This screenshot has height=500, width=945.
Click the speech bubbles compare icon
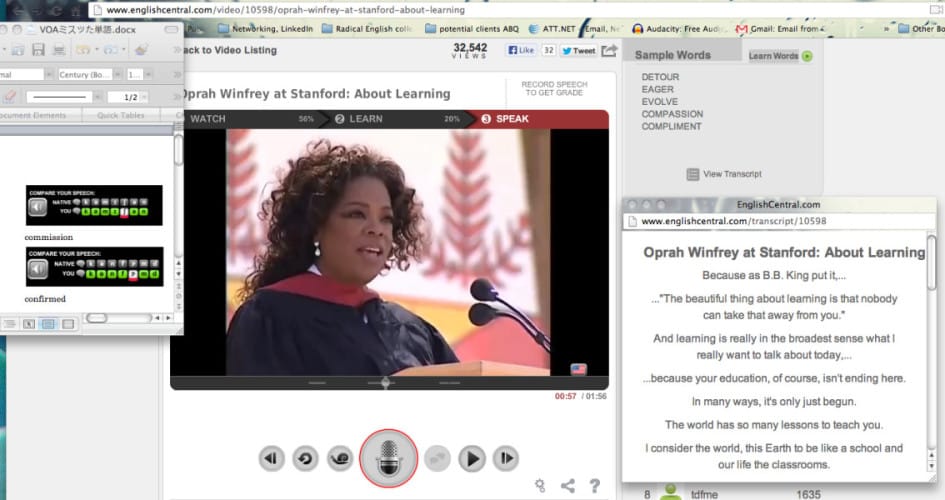[438, 459]
